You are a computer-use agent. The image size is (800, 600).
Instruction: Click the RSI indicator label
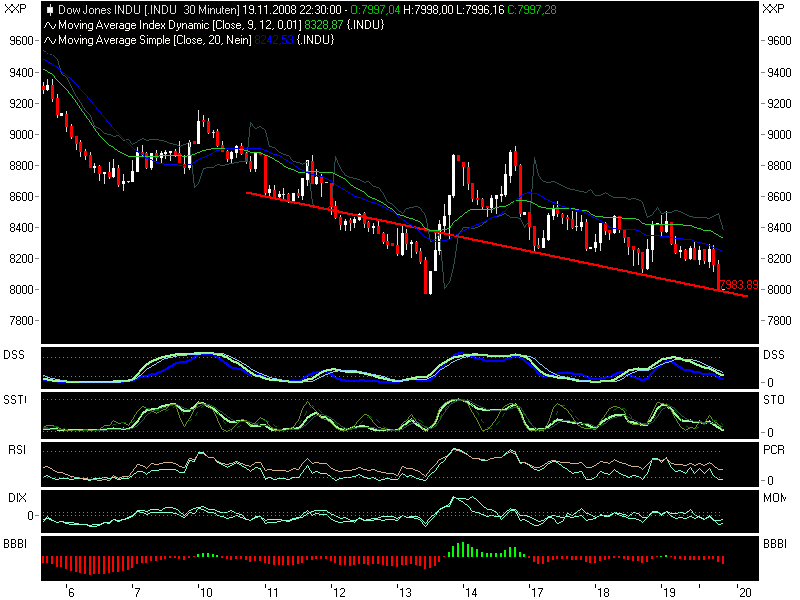click(x=17, y=449)
